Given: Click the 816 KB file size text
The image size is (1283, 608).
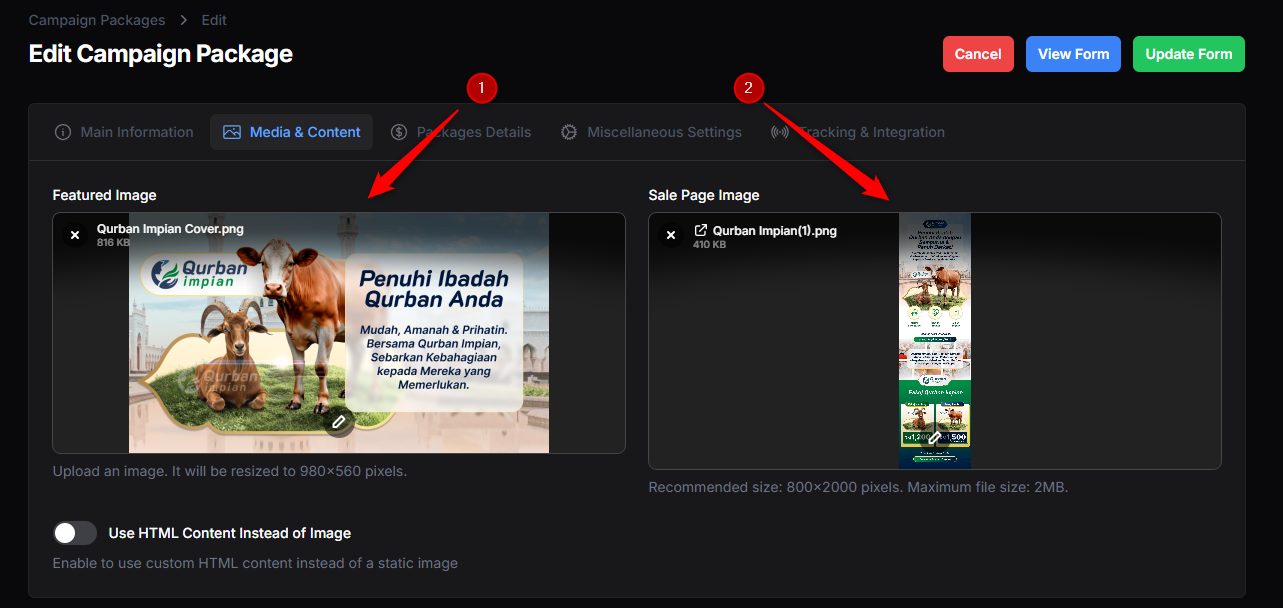Looking at the screenshot, I should 113,243.
